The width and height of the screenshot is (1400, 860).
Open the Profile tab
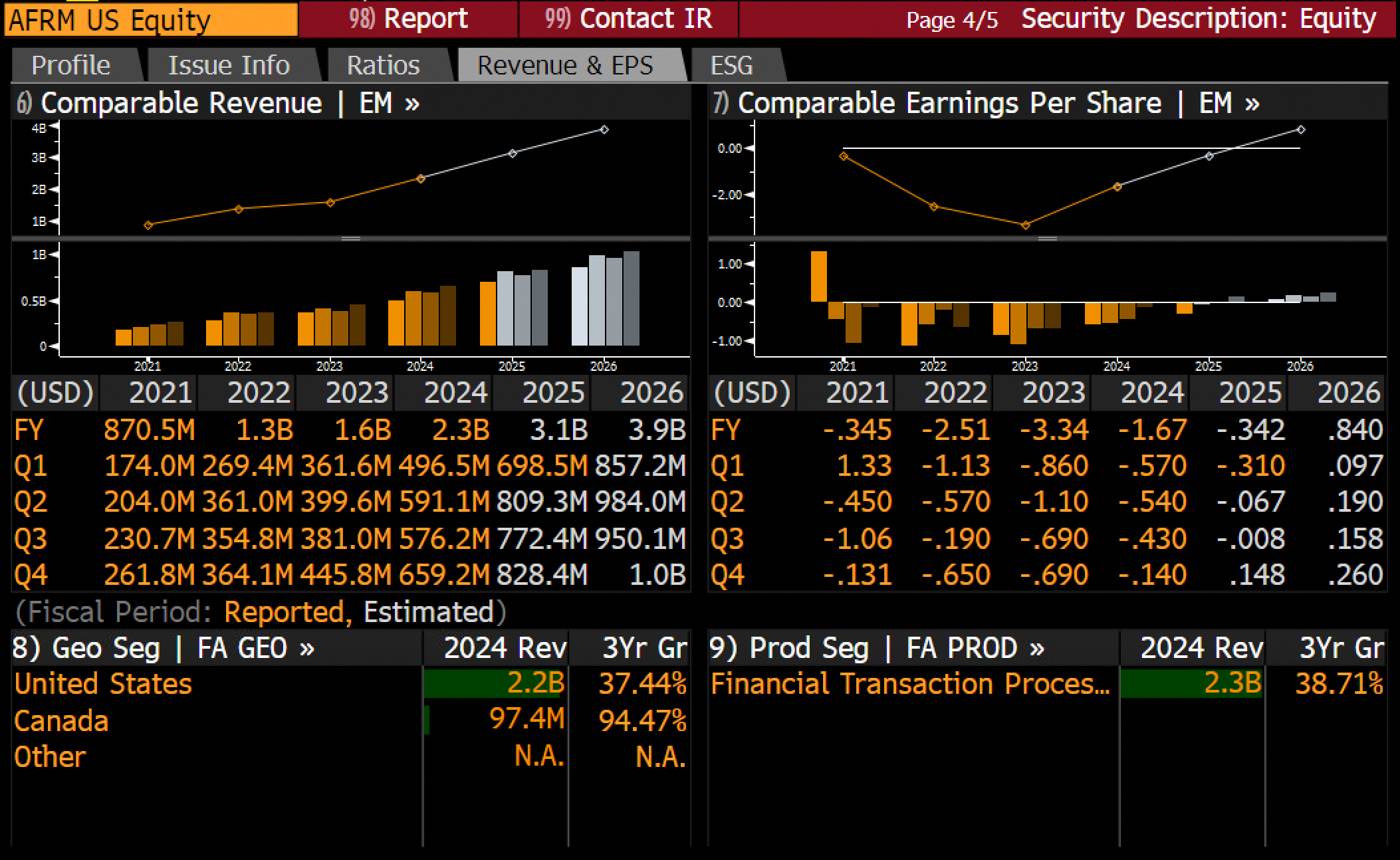(x=71, y=65)
